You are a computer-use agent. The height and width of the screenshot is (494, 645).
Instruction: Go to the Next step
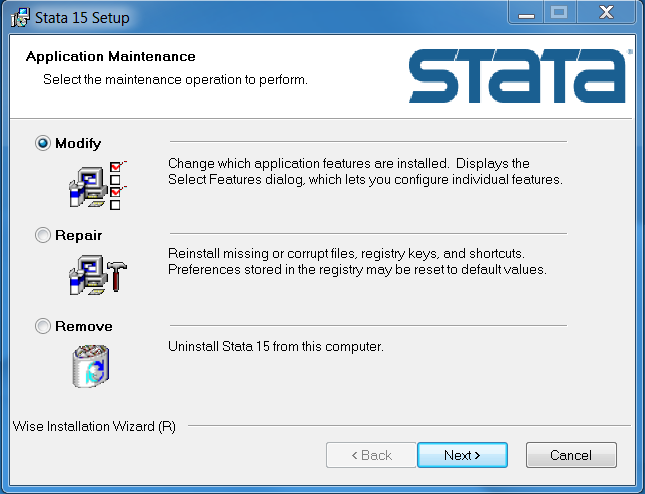pyautogui.click(x=462, y=455)
